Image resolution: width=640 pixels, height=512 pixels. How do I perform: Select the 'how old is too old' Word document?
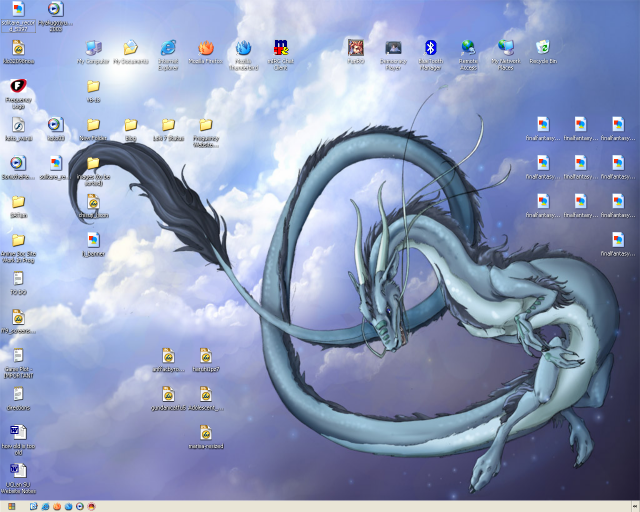pyautogui.click(x=18, y=440)
